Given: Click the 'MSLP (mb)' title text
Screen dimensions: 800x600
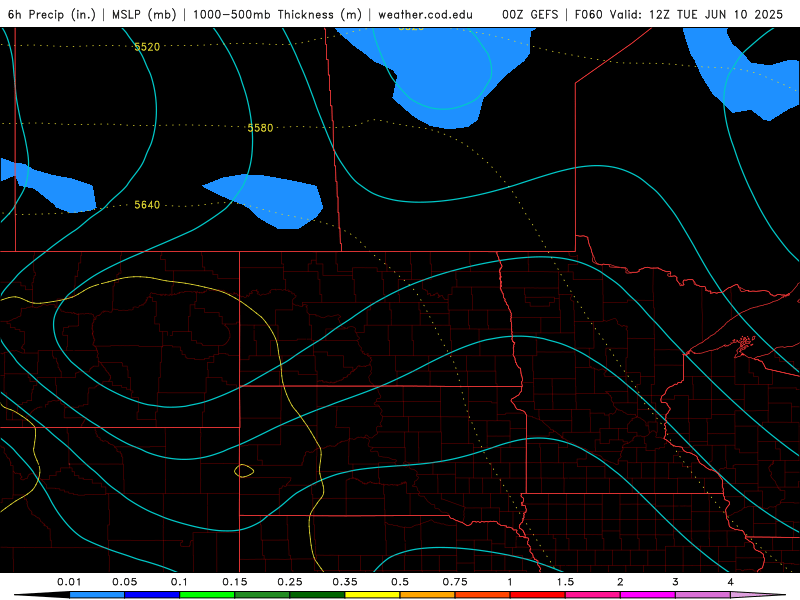Looking at the screenshot, I should click(x=144, y=14).
